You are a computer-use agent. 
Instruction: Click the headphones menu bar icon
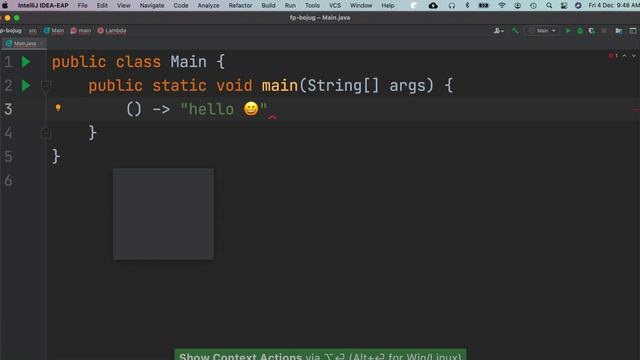click(451, 6)
